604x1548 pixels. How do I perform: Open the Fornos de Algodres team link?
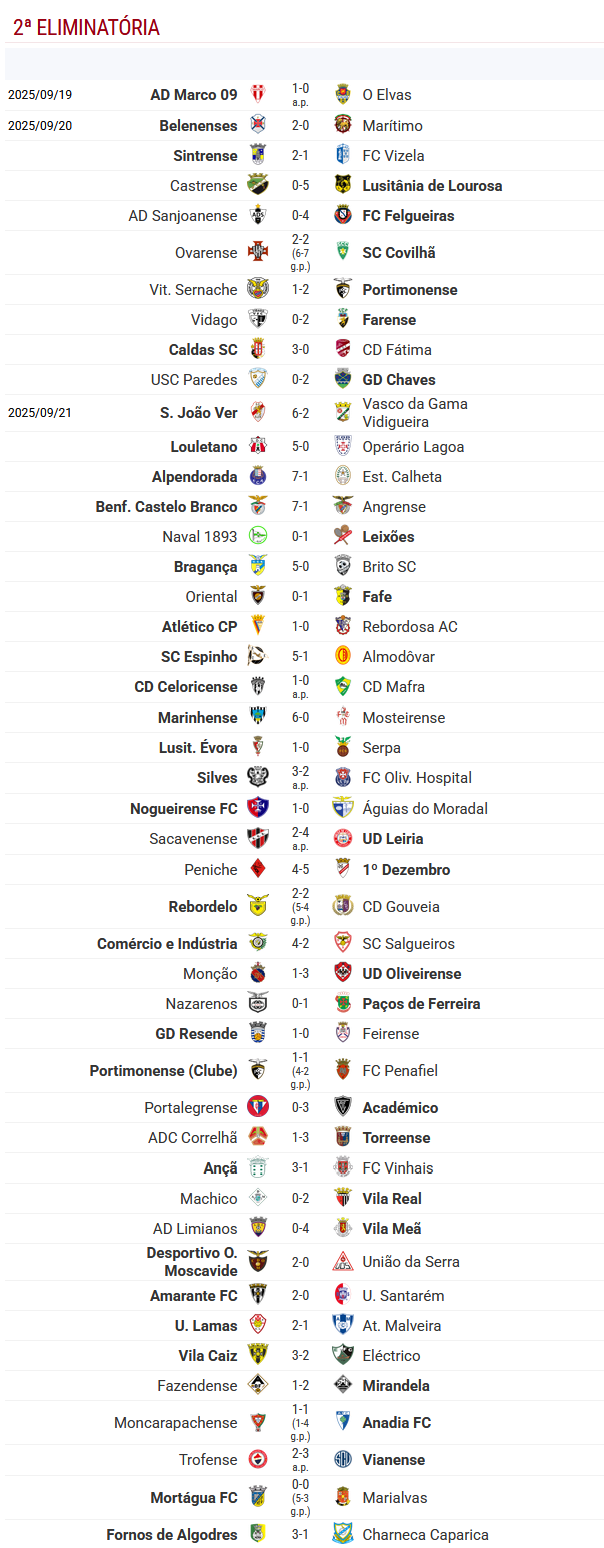tap(172, 1535)
